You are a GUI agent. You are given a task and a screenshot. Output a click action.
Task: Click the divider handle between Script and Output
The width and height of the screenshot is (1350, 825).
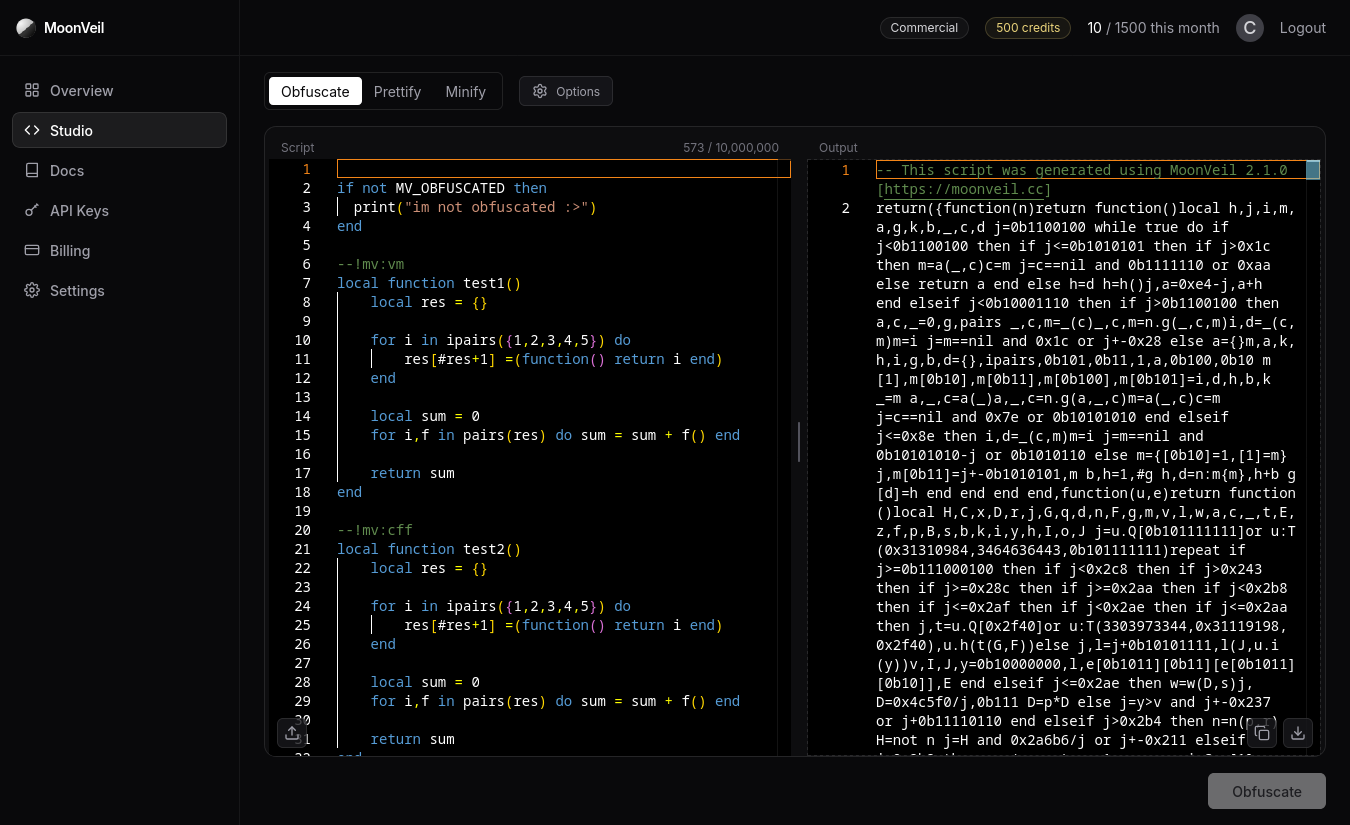tap(799, 442)
